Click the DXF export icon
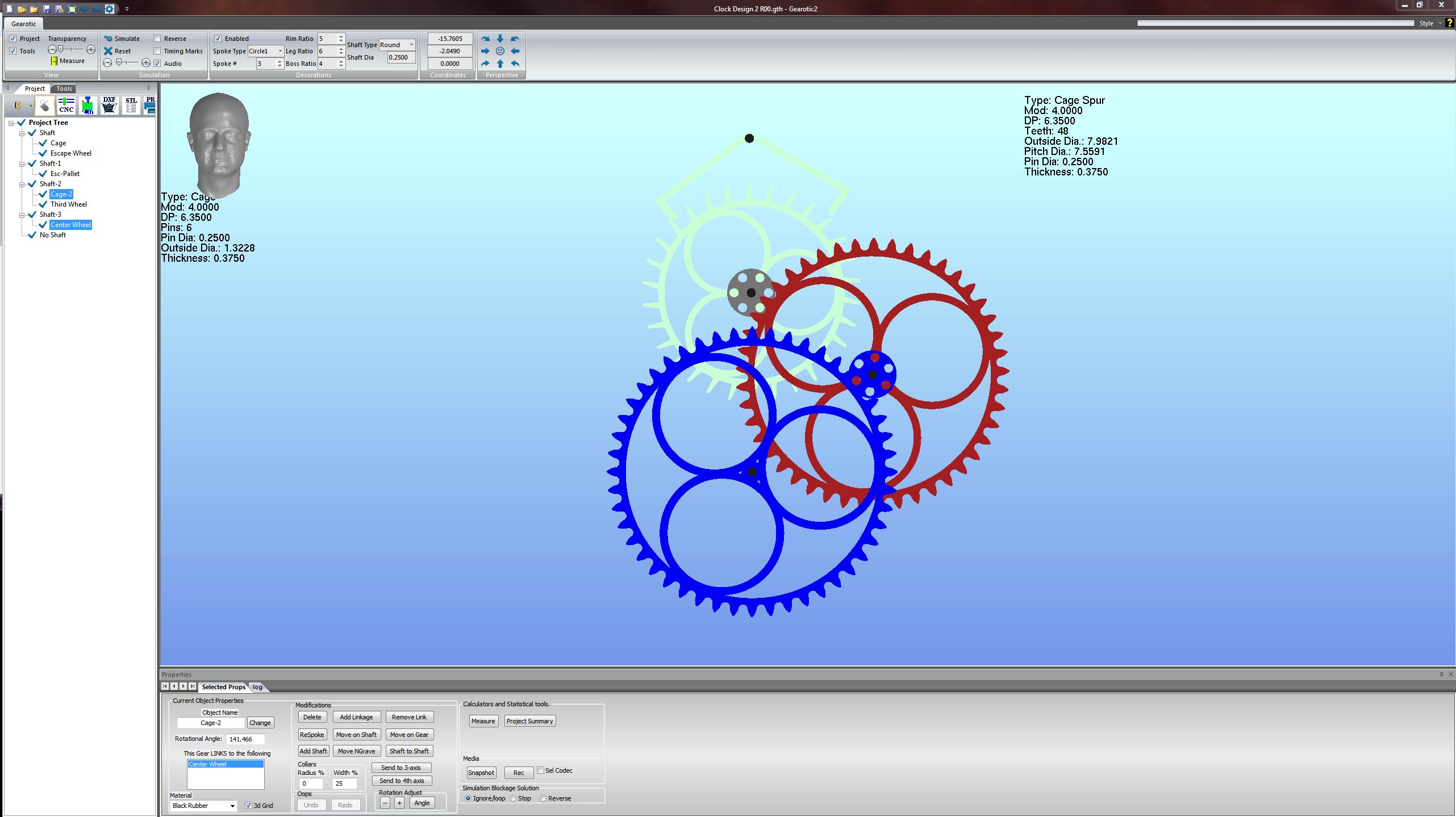This screenshot has width=1456, height=817. click(109, 106)
